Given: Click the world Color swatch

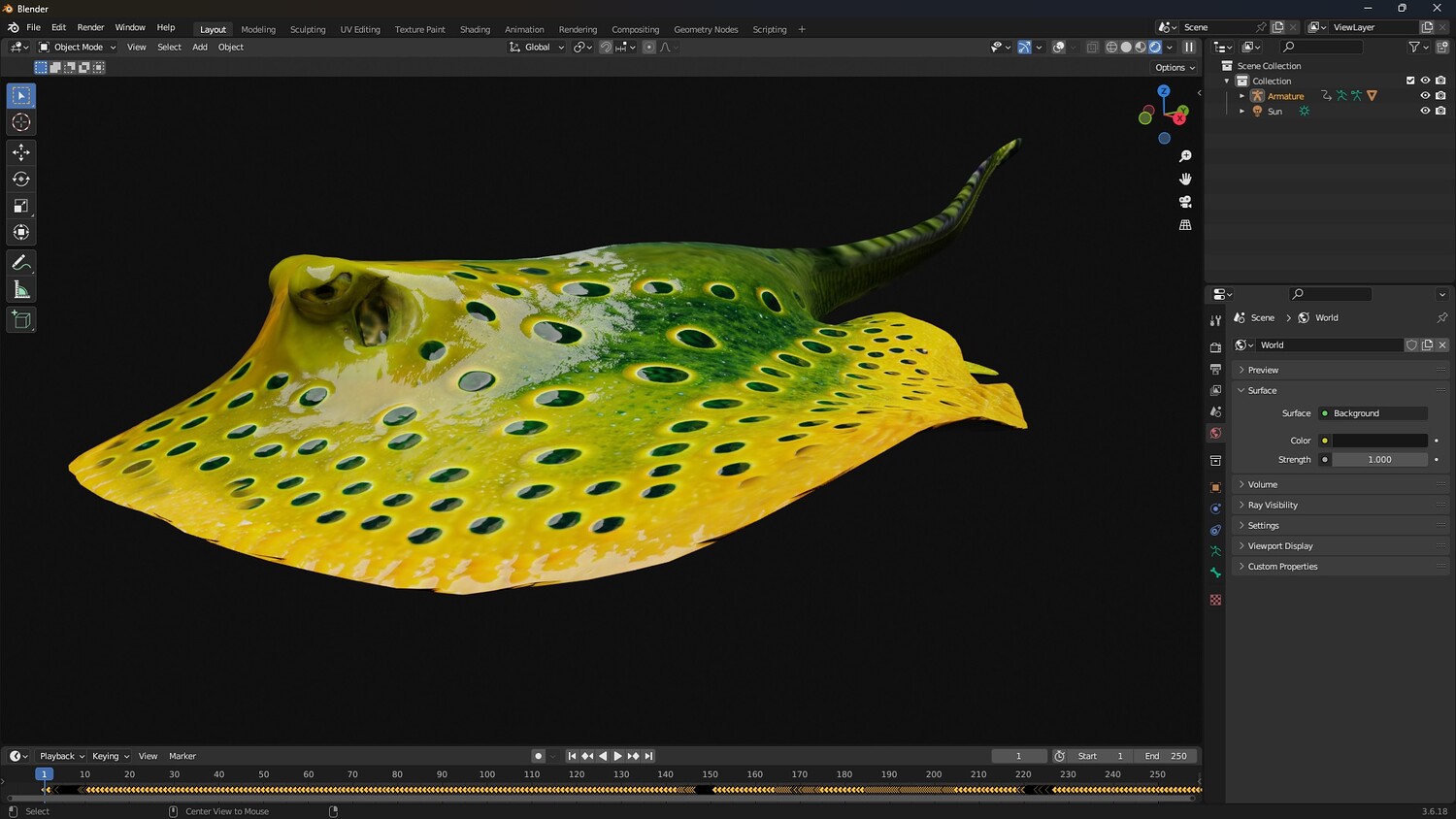Looking at the screenshot, I should 1379,441.
